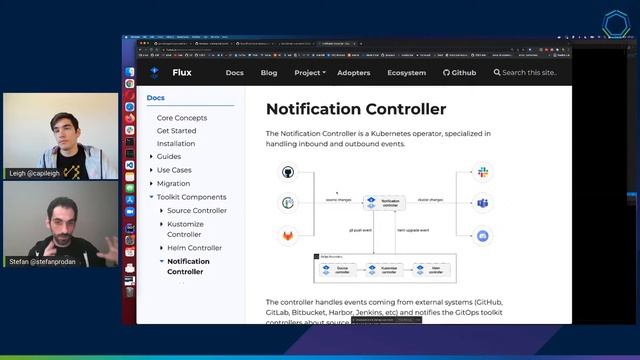Image resolution: width=640 pixels, height=360 pixels.
Task: Open the Trash in the dock
Action: (130, 292)
